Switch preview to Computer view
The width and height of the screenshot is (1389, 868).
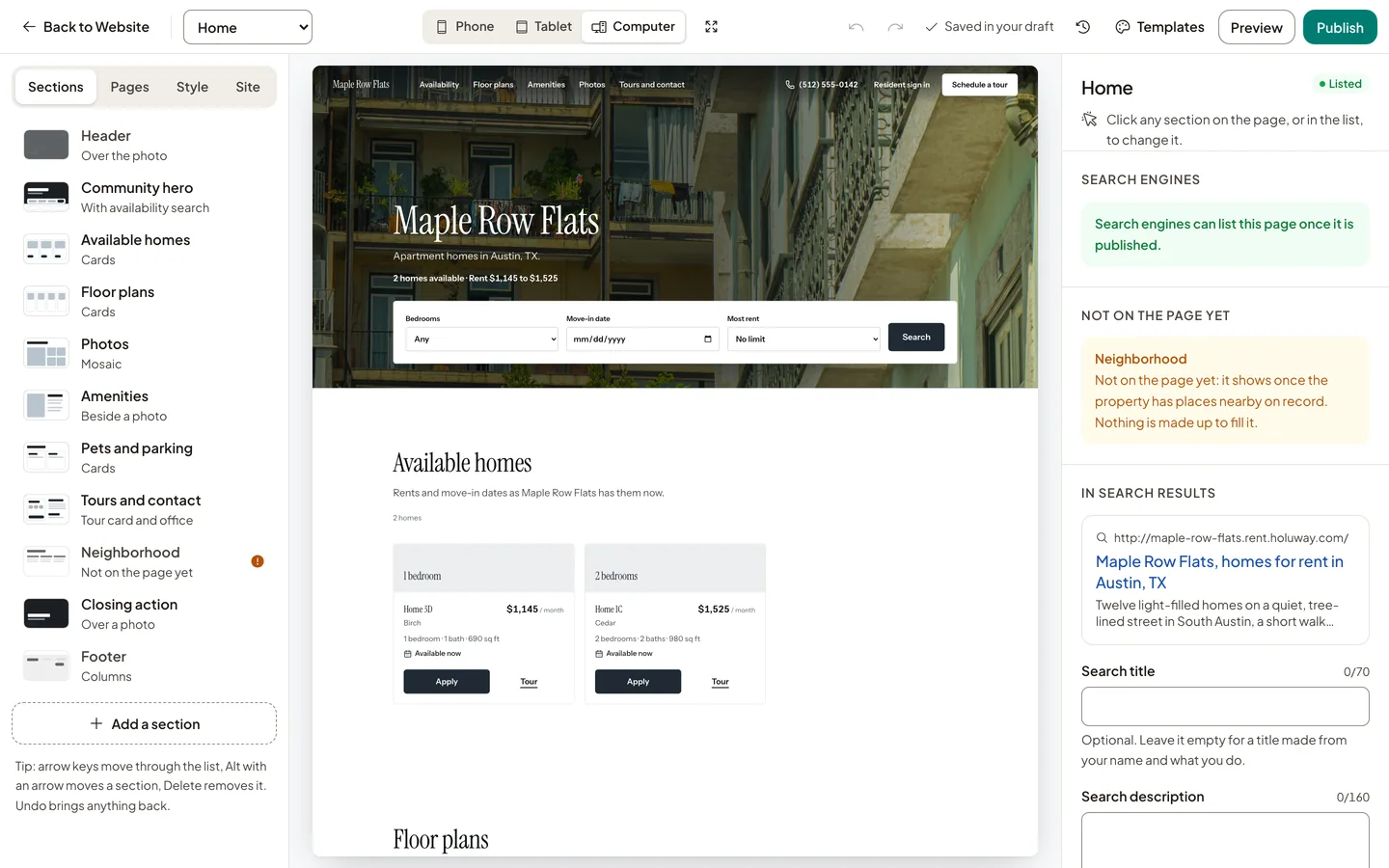(633, 27)
